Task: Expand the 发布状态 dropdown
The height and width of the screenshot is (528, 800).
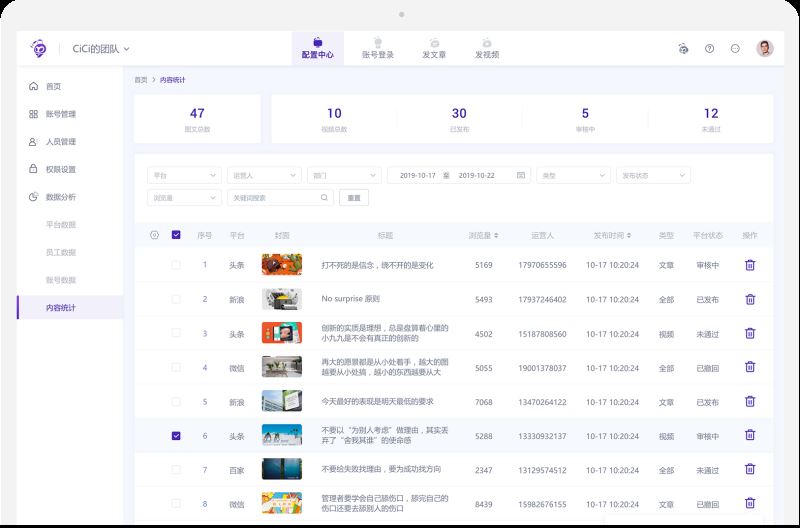Action: point(653,175)
